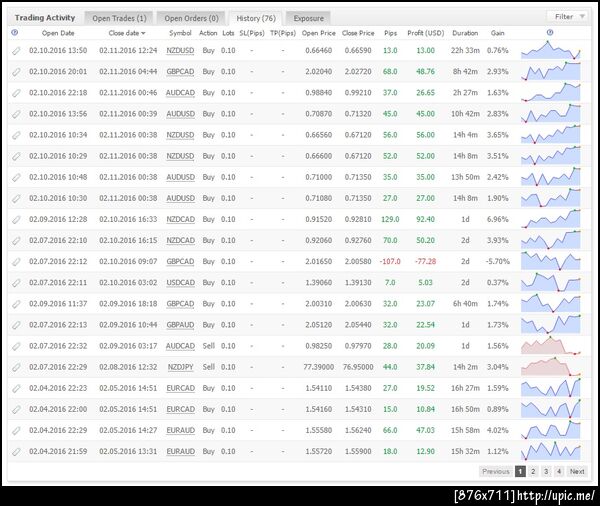Viewport: 600px width, 506px height.
Task: Open EURAUD link in 66.0 pips row
Action: (x=180, y=431)
